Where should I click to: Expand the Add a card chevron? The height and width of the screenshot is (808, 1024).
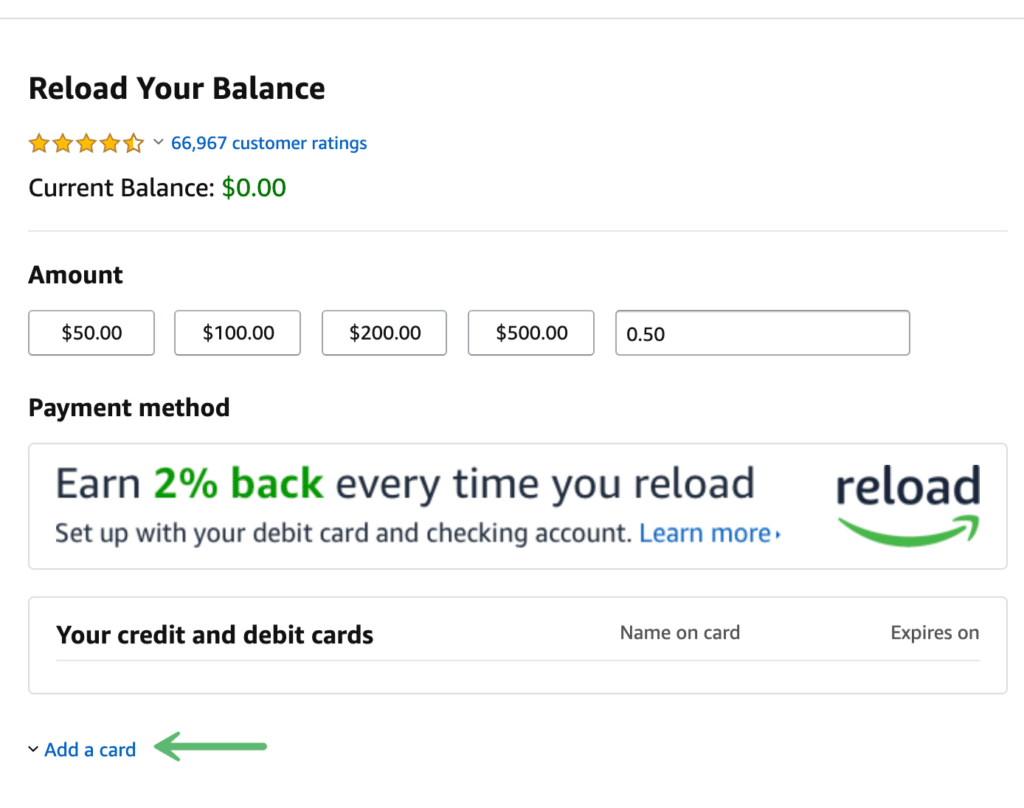click(x=33, y=749)
